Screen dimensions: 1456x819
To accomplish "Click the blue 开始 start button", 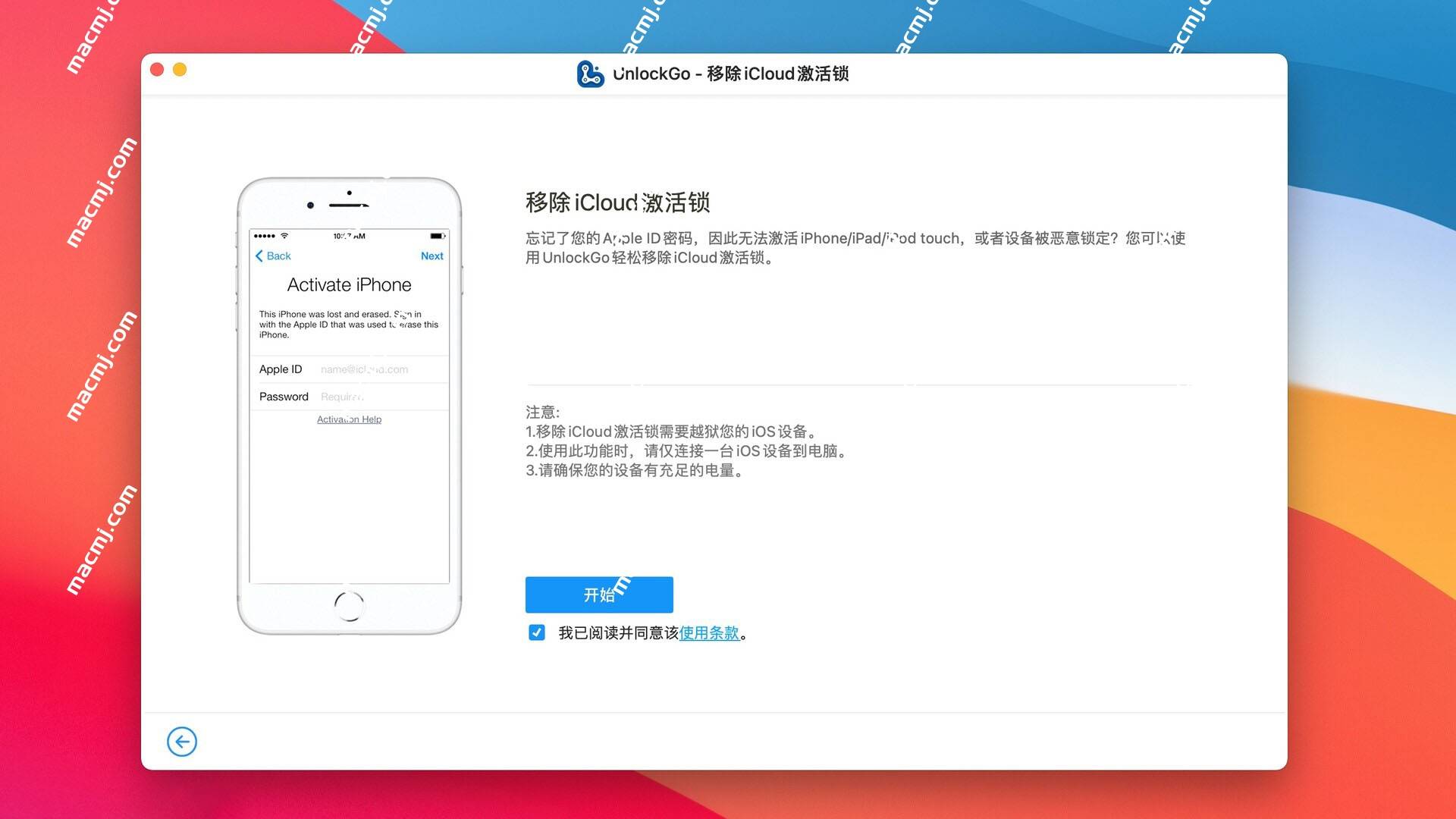I will click(599, 595).
